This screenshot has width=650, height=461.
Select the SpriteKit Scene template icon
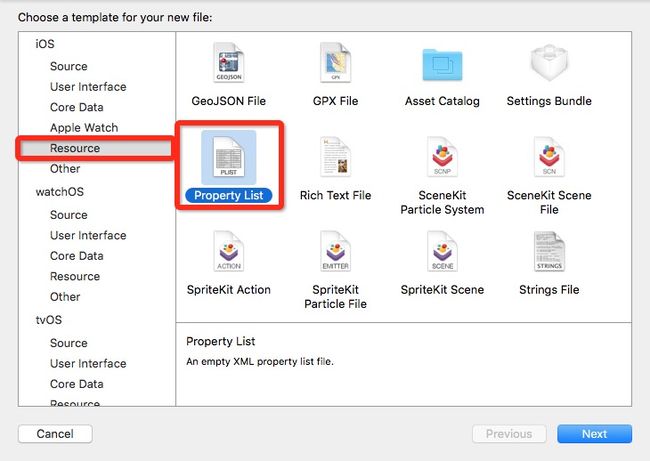[442, 251]
